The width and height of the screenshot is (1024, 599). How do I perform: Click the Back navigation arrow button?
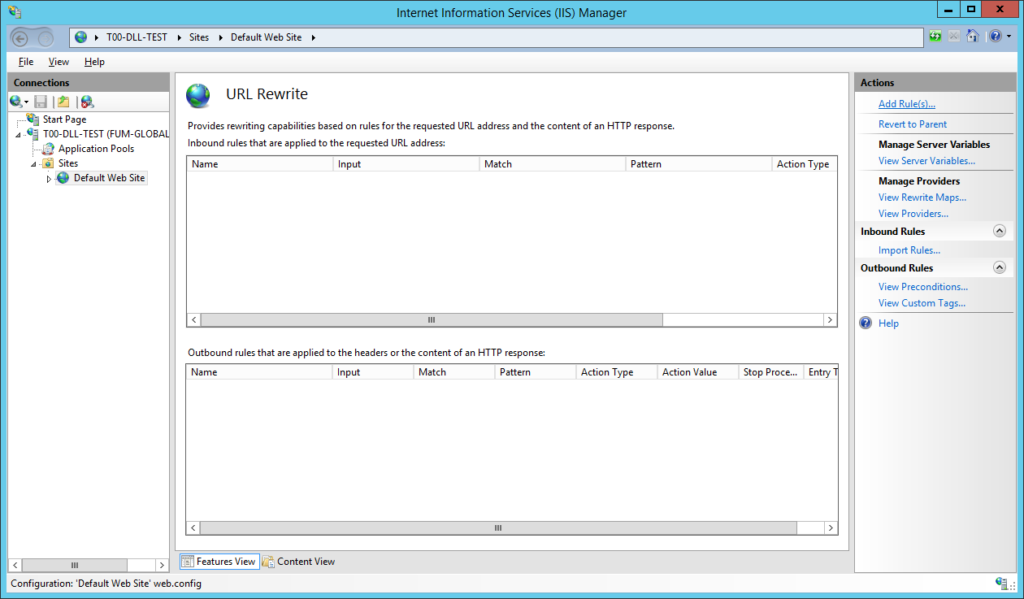[20, 38]
